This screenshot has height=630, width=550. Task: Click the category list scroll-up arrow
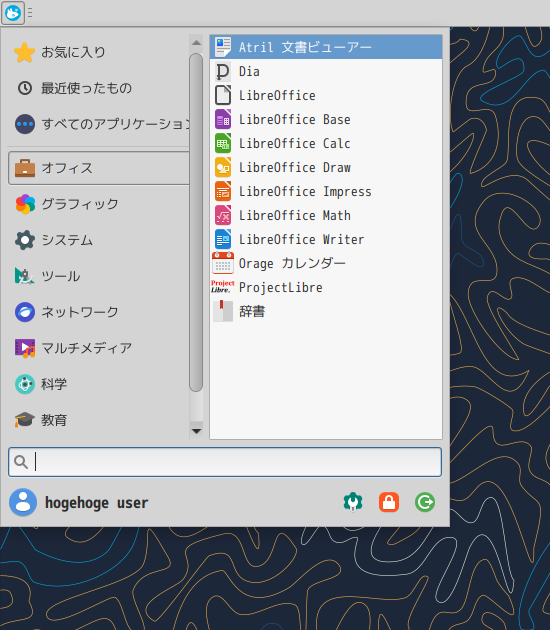(x=196, y=43)
